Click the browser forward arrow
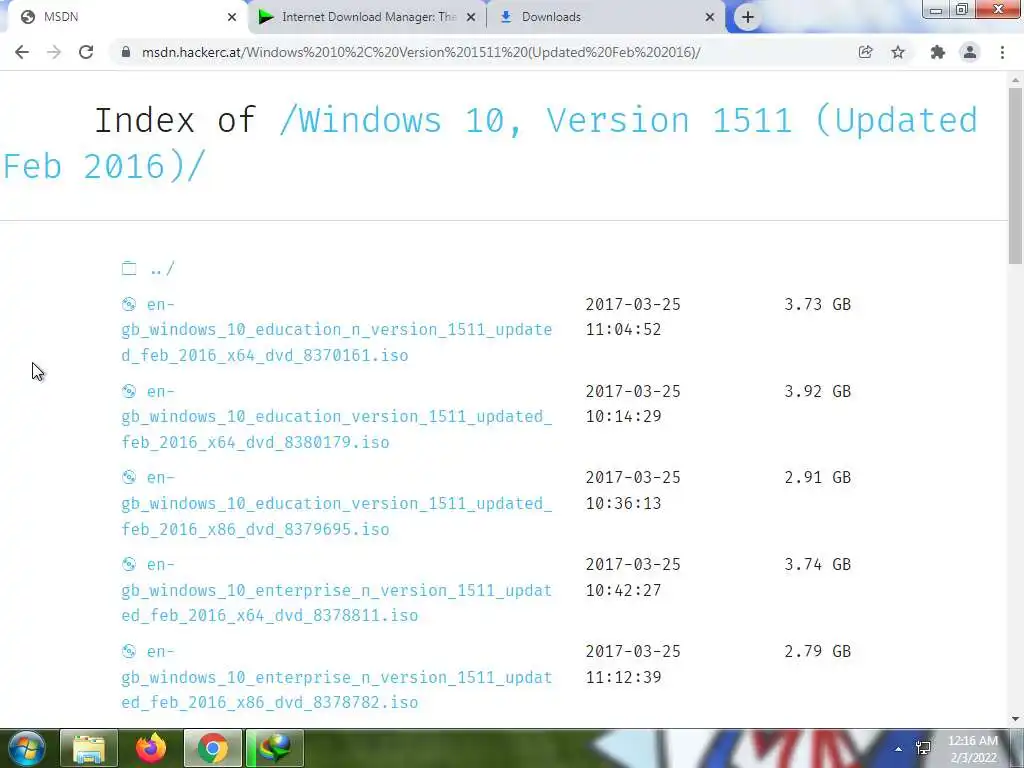 coord(54,52)
